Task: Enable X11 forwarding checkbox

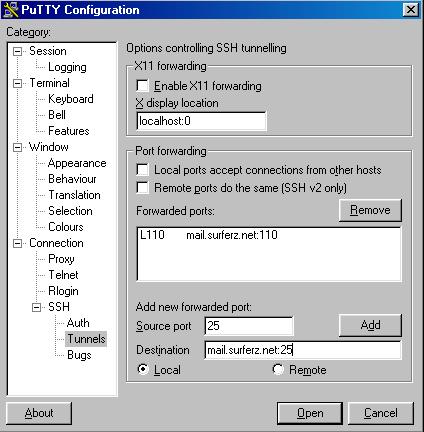Action: pos(143,86)
